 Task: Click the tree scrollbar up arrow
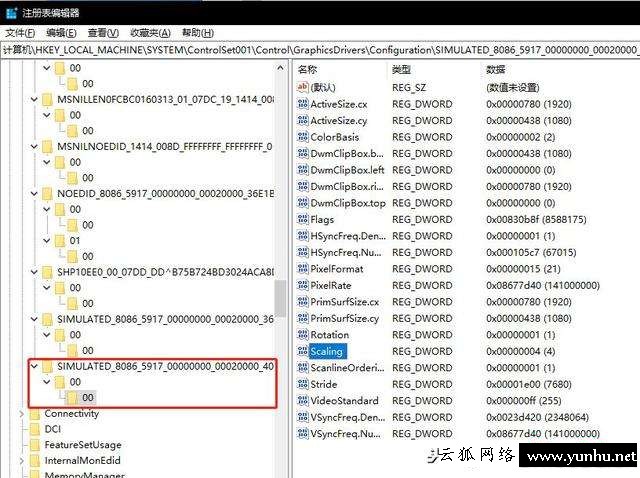point(280,68)
